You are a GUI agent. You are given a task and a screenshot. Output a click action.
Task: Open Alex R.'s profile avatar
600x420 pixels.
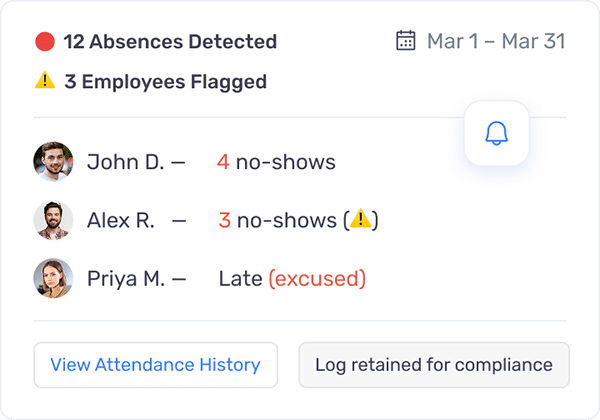(x=53, y=220)
